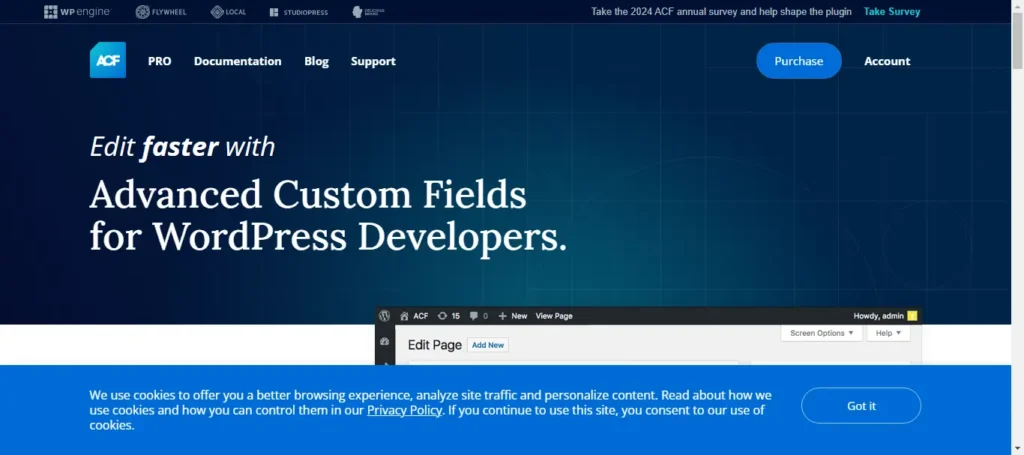Open Documentation in the navigation
Screen dimensions: 1024x455
pos(238,61)
